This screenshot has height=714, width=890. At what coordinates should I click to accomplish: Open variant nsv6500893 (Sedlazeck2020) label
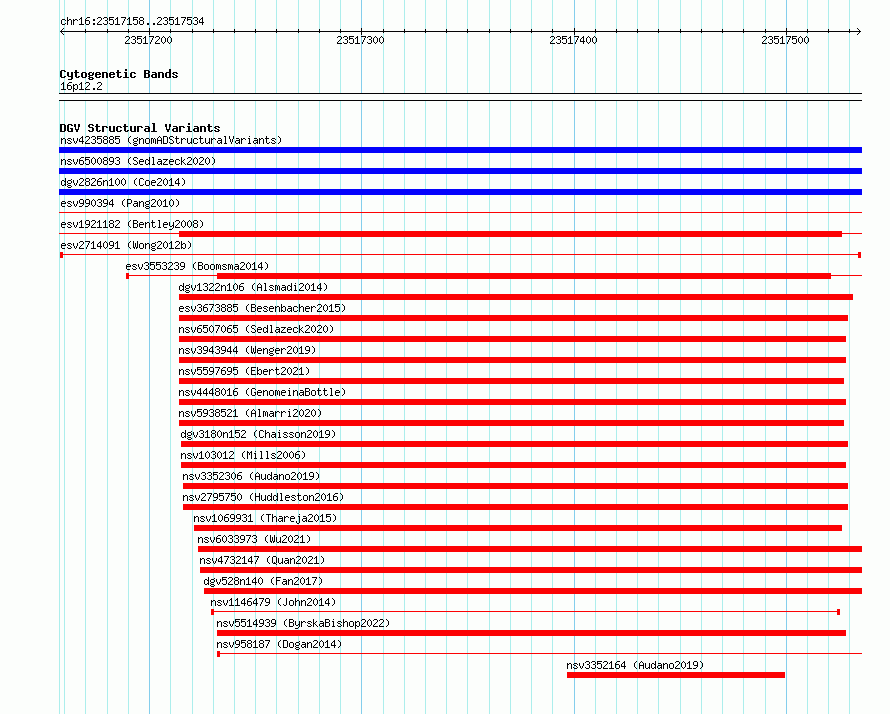(x=138, y=161)
